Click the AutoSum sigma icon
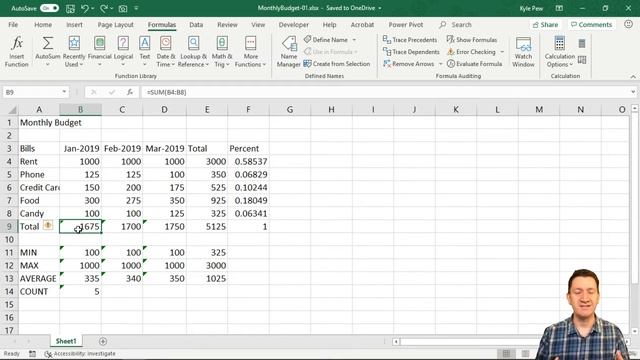Screen dimensions: 640x360 click(48, 43)
